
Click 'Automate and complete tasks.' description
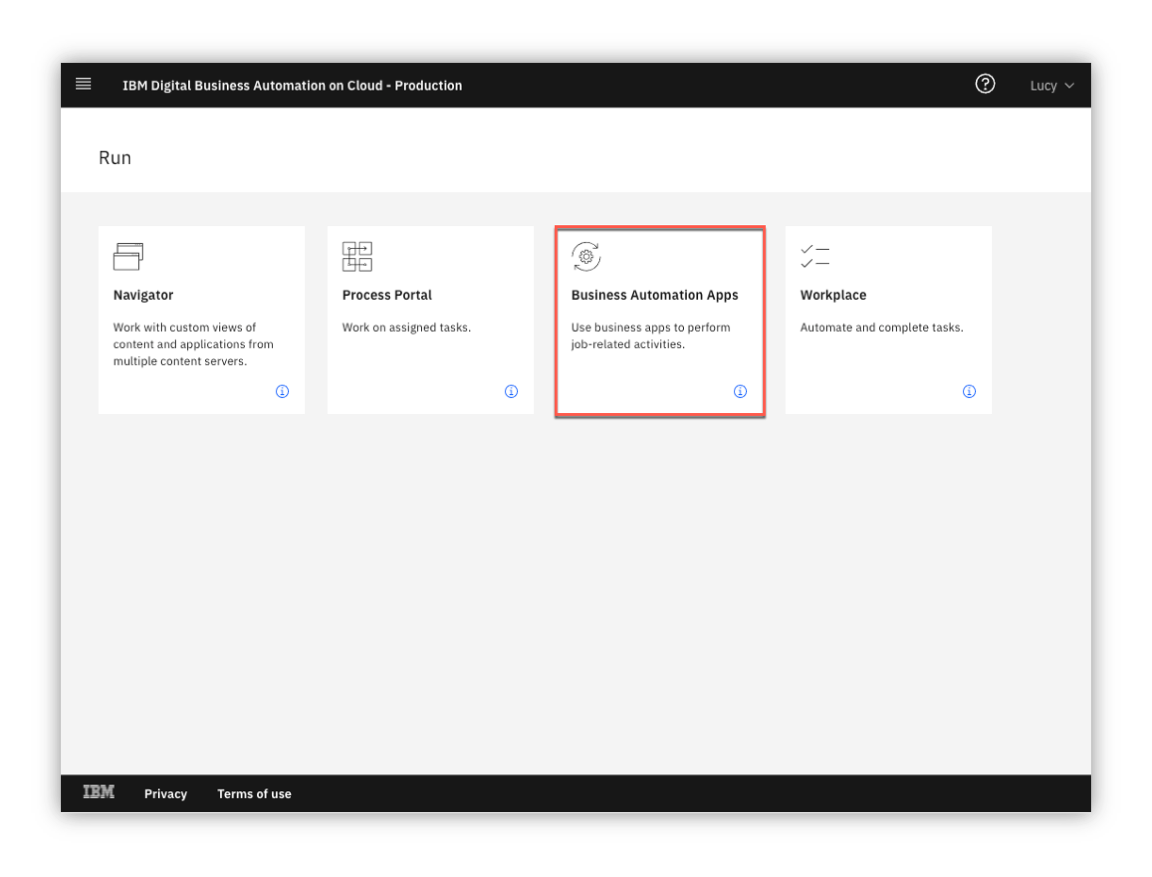point(882,328)
